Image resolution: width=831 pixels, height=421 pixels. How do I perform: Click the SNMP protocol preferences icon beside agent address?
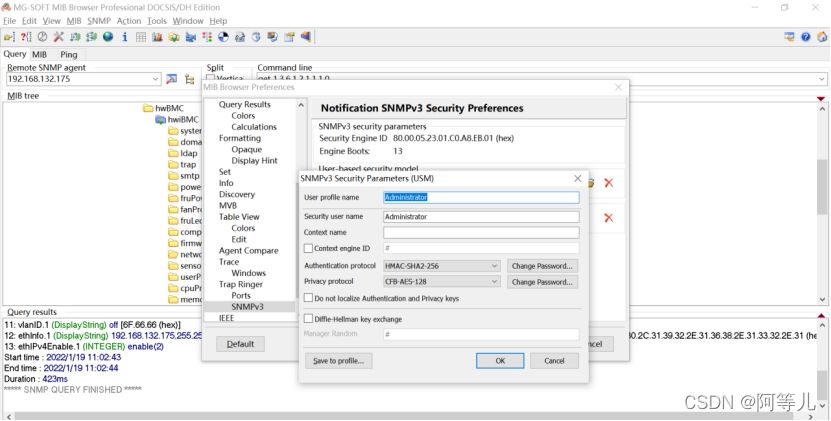coord(172,79)
